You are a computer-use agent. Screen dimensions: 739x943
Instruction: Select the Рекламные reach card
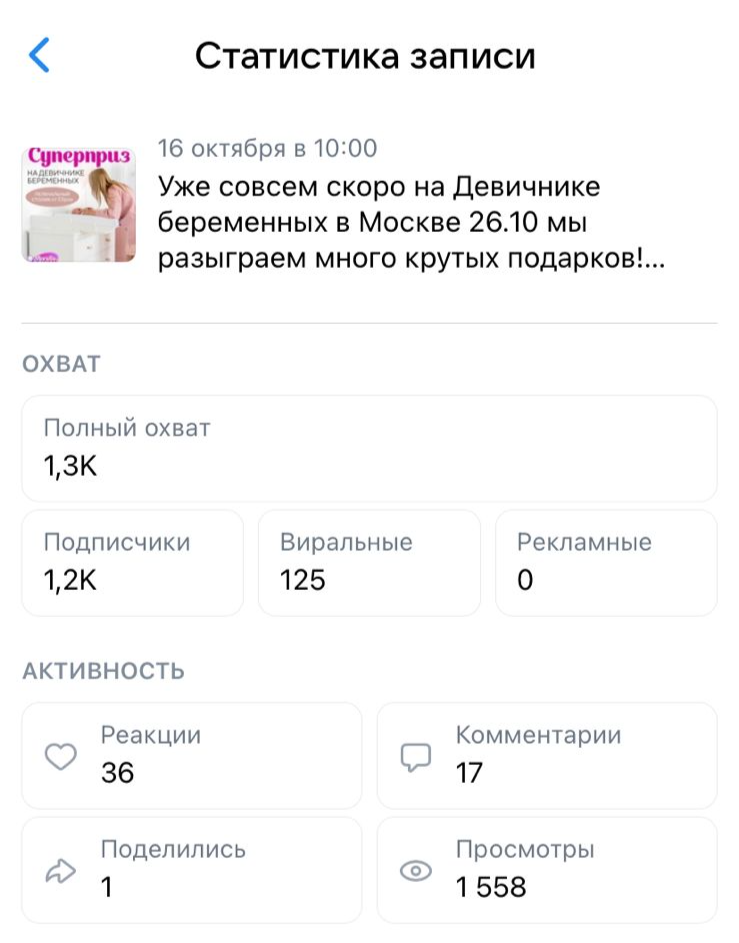tap(606, 563)
